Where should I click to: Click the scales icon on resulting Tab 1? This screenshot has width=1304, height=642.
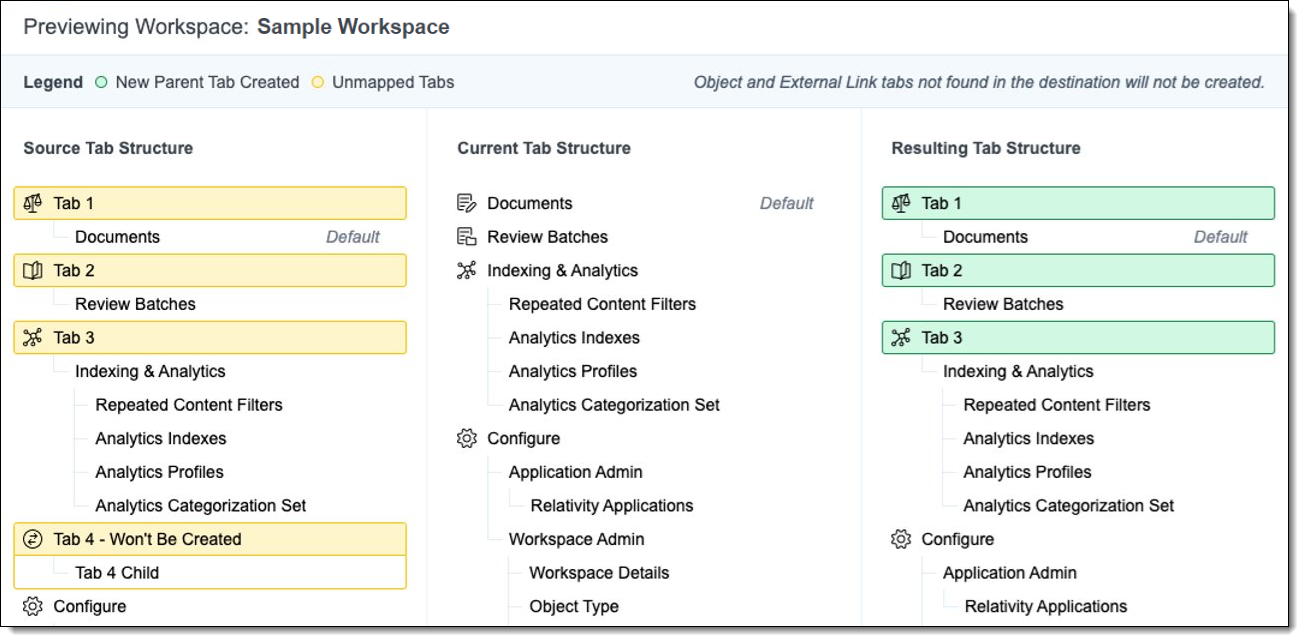(x=901, y=203)
